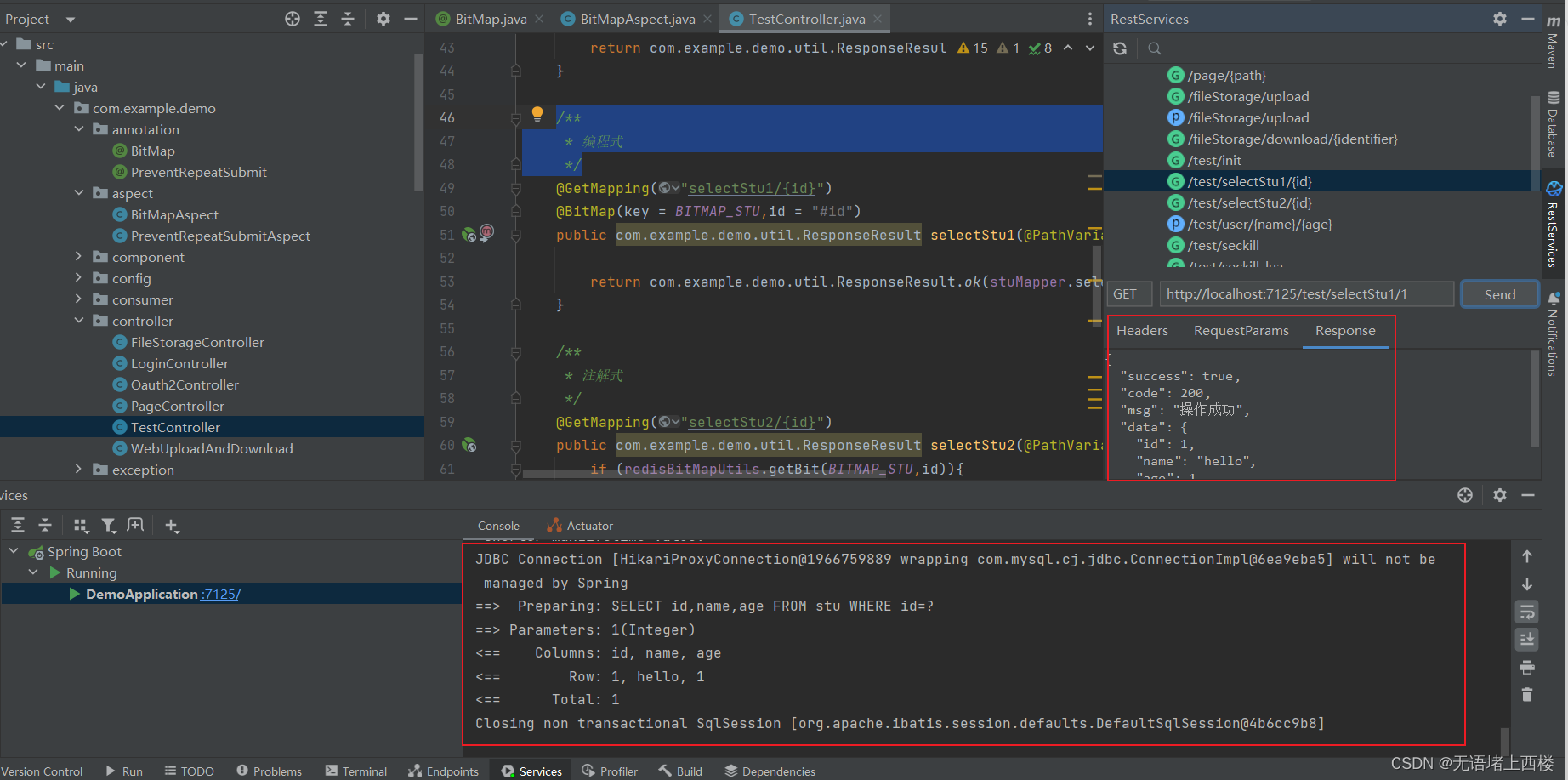This screenshot has height=780, width=1568.
Task: Click the Send button to call the endpoint
Action: point(1498,293)
